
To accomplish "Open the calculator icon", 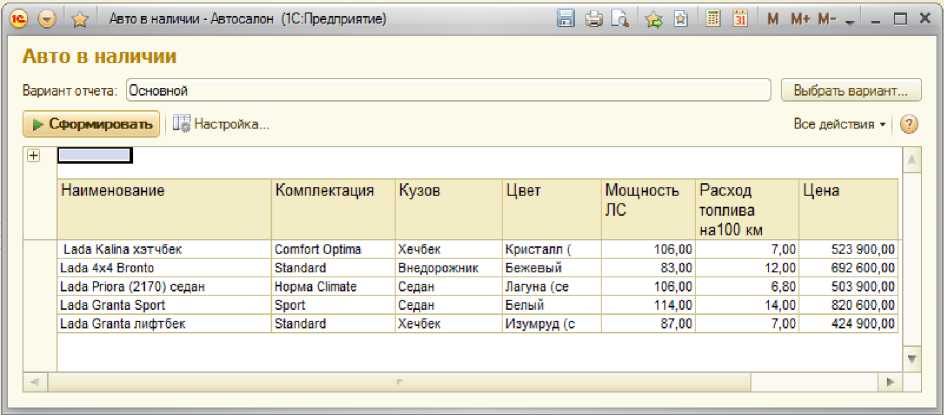I will [713, 19].
